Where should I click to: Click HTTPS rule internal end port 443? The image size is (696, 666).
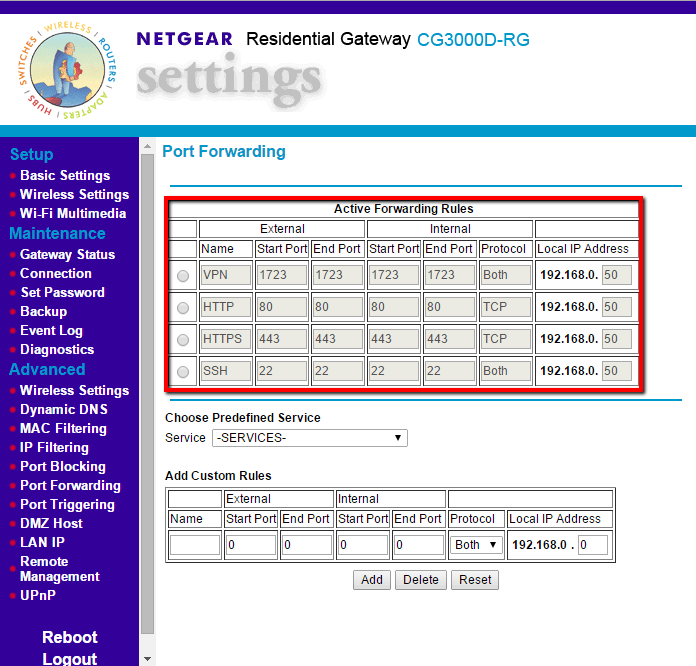click(450, 339)
